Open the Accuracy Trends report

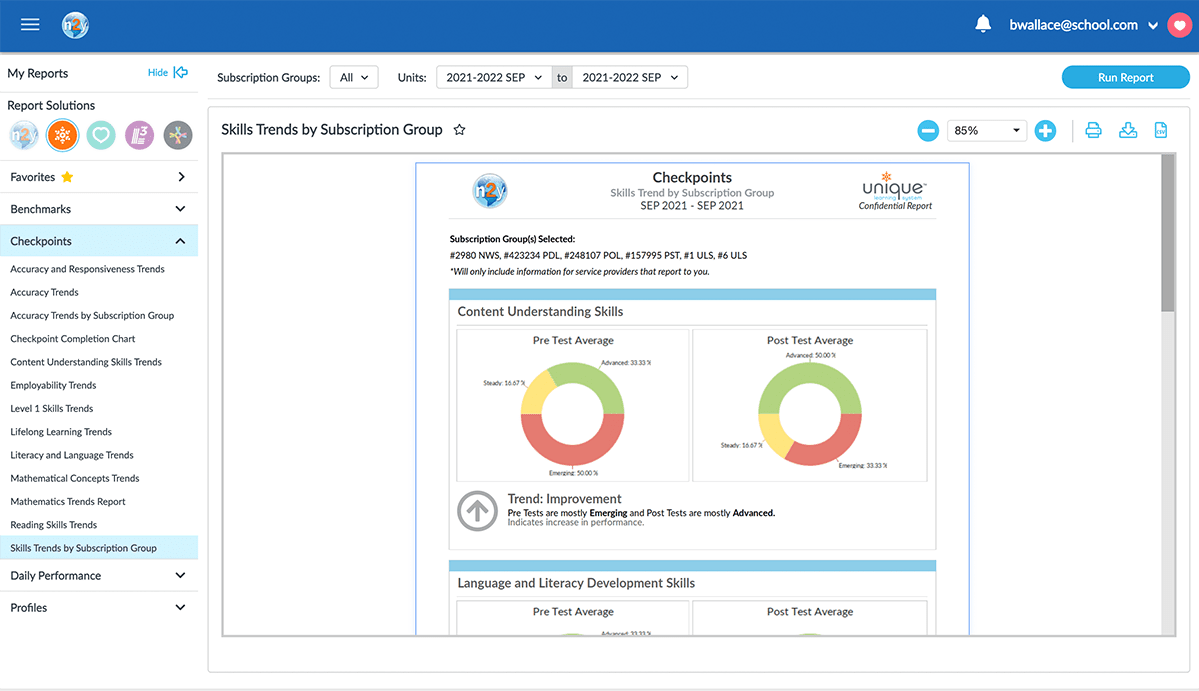[44, 292]
